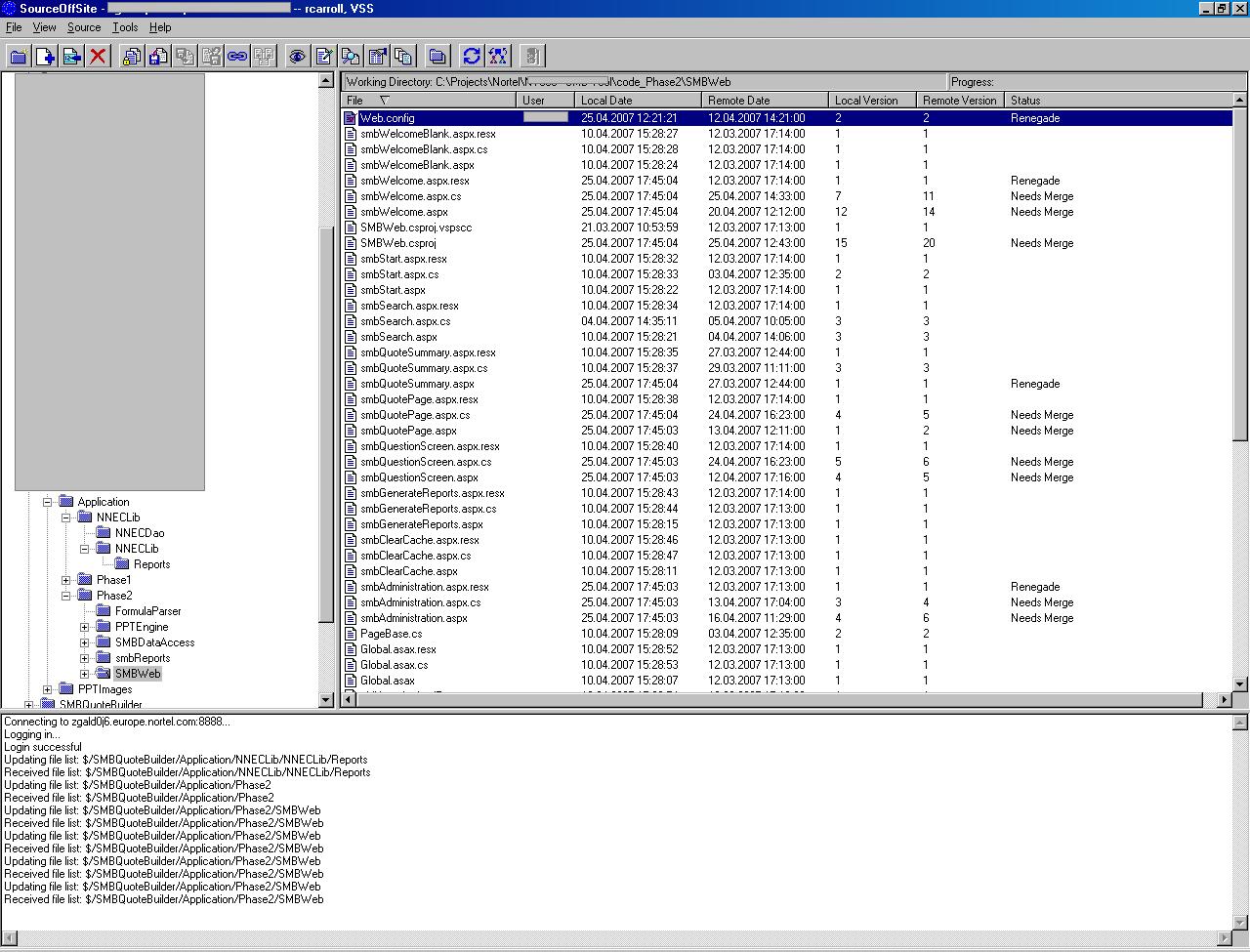This screenshot has width=1250, height=952.
Task: Click the network connection diagram icon
Action: (498, 57)
